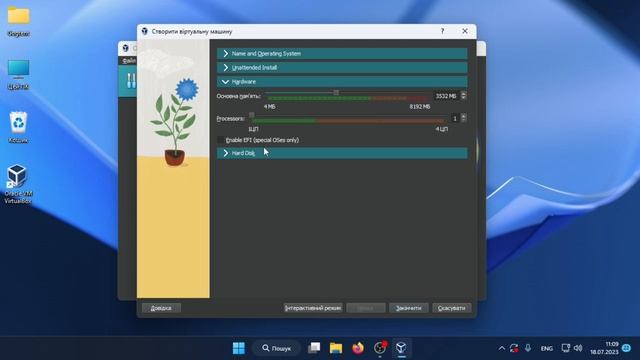This screenshot has height=360, width=640.
Task: Open the notification center icon
Action: tap(627, 348)
